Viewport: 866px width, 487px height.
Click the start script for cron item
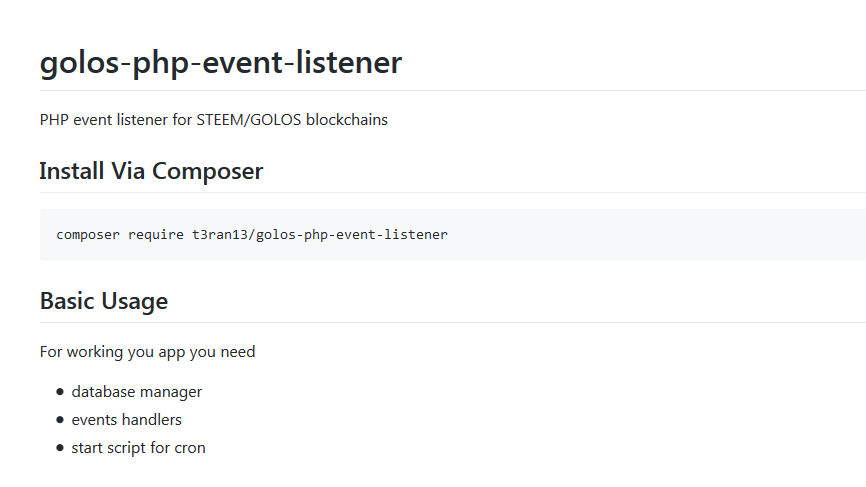click(x=138, y=448)
